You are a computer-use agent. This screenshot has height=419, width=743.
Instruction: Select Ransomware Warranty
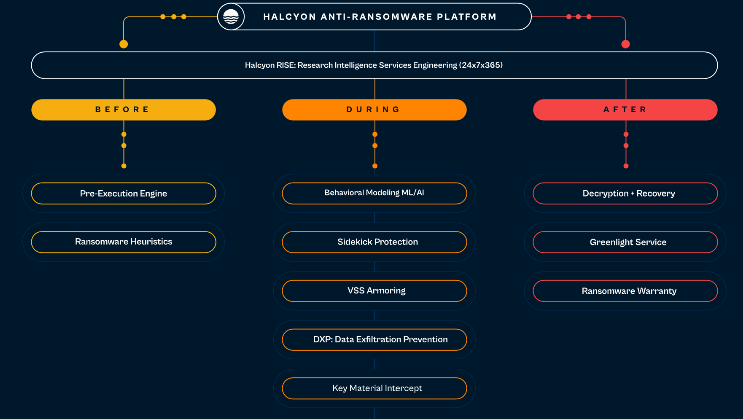click(625, 291)
